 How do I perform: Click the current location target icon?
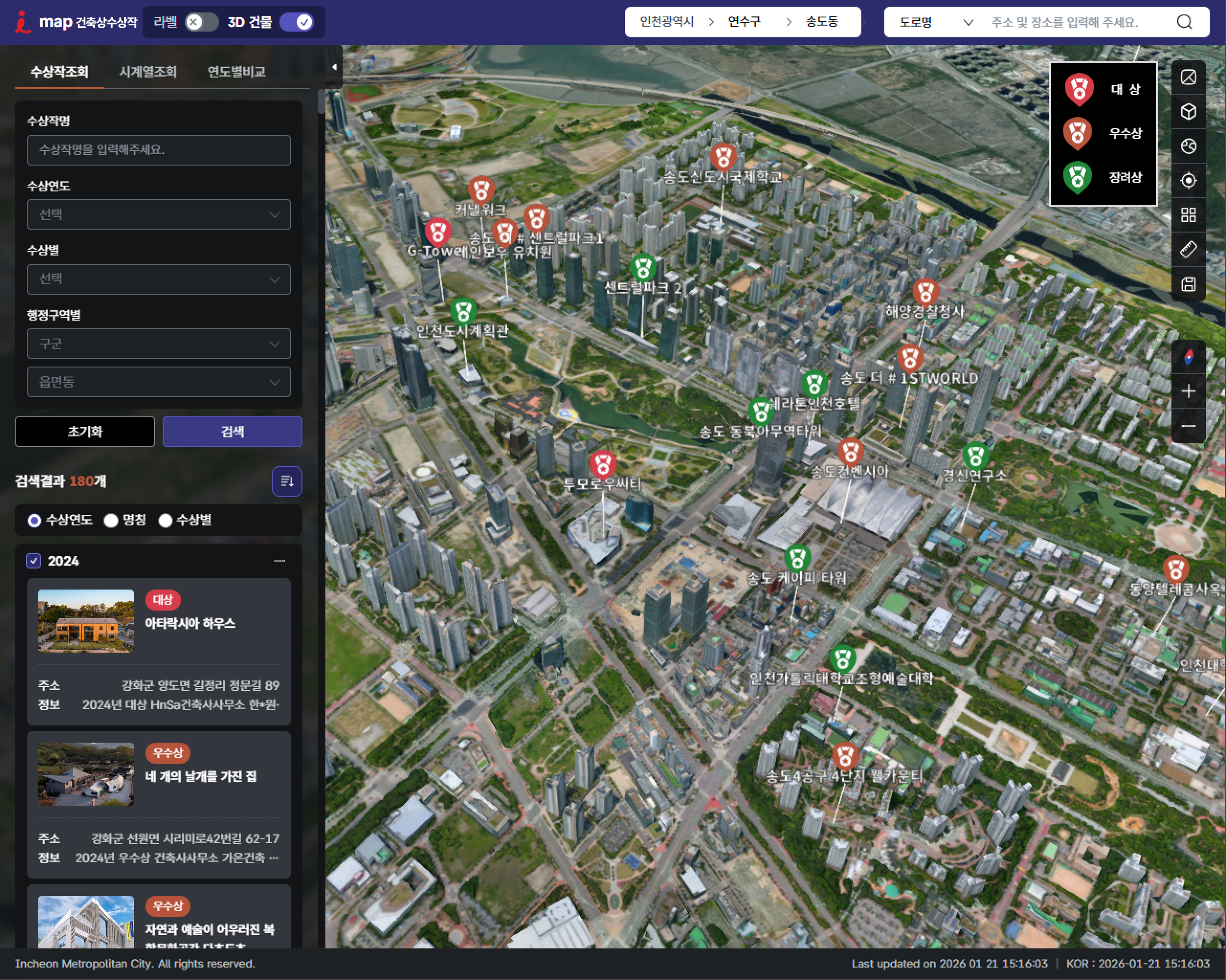click(x=1188, y=180)
